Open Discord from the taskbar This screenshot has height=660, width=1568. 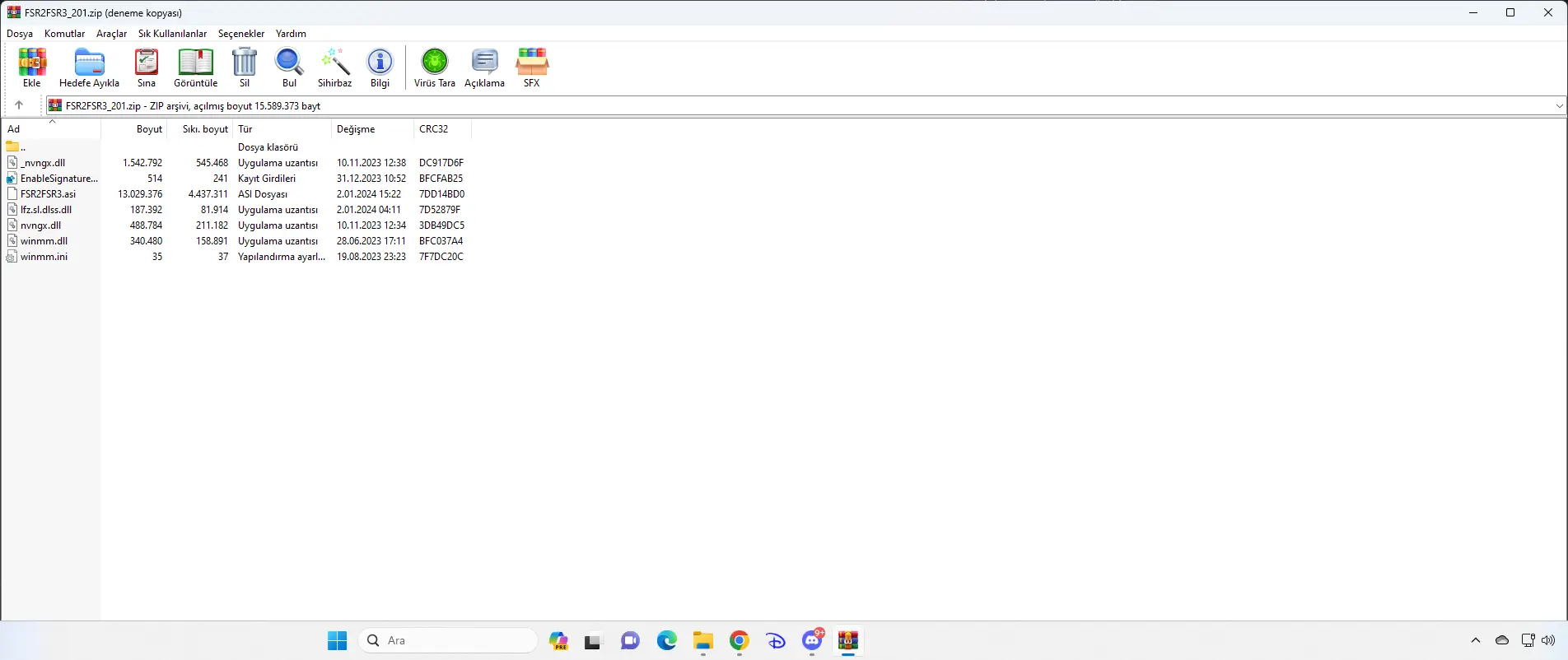click(x=813, y=640)
